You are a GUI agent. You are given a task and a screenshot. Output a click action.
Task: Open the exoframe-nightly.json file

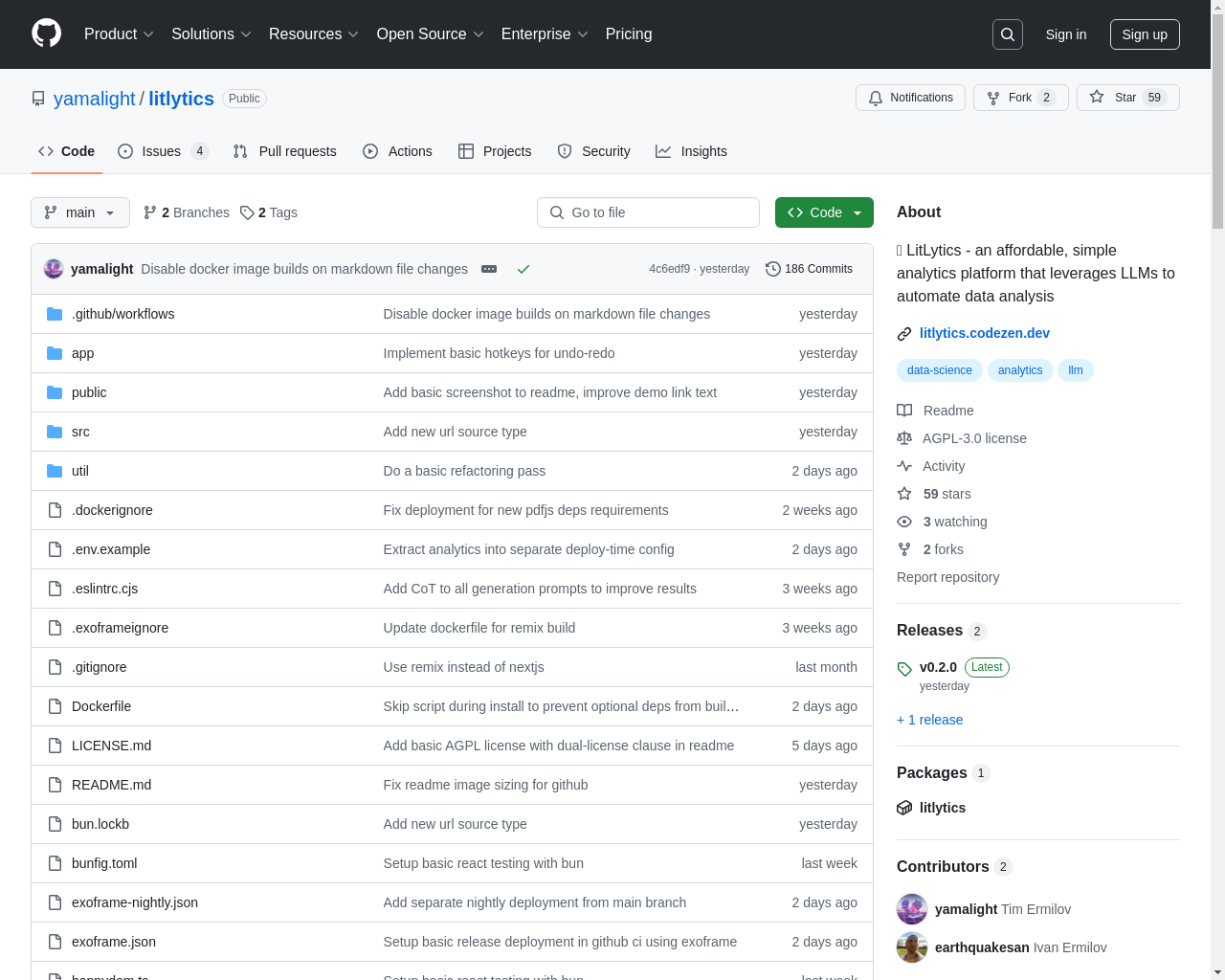[135, 902]
